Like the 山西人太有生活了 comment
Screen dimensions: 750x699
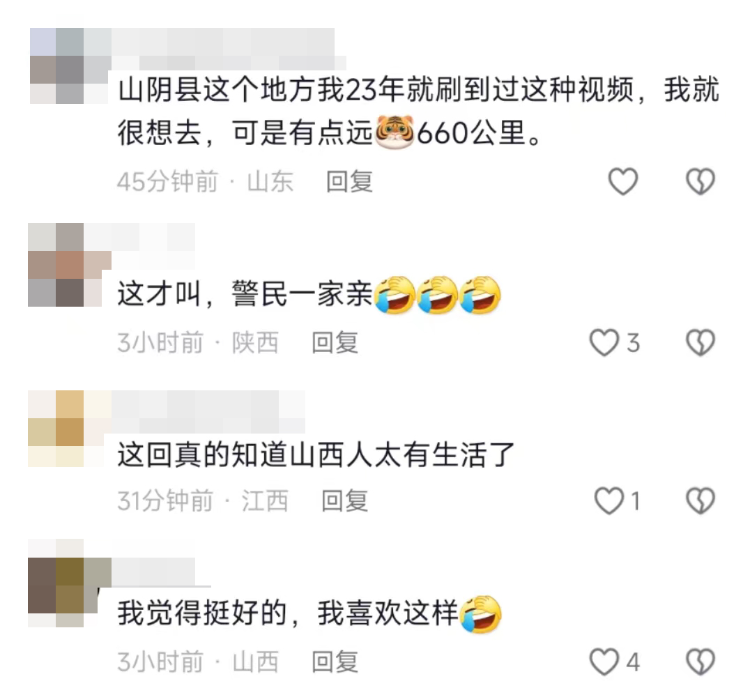click(x=609, y=500)
